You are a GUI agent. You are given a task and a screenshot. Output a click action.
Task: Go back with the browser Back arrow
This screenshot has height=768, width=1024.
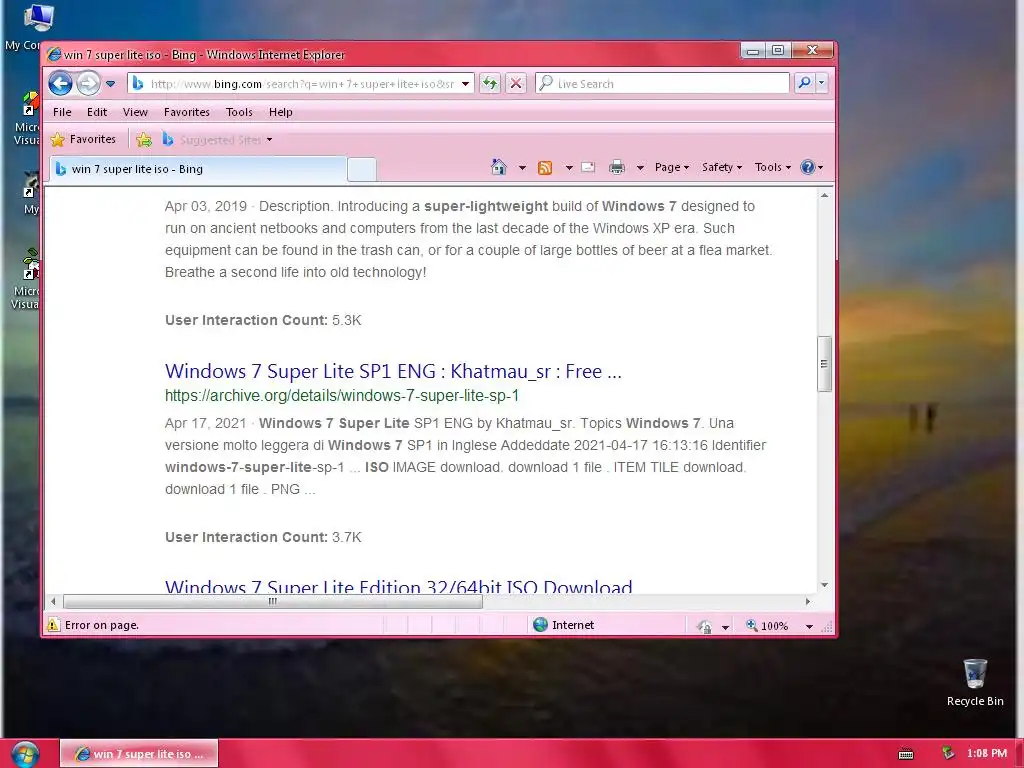click(60, 84)
